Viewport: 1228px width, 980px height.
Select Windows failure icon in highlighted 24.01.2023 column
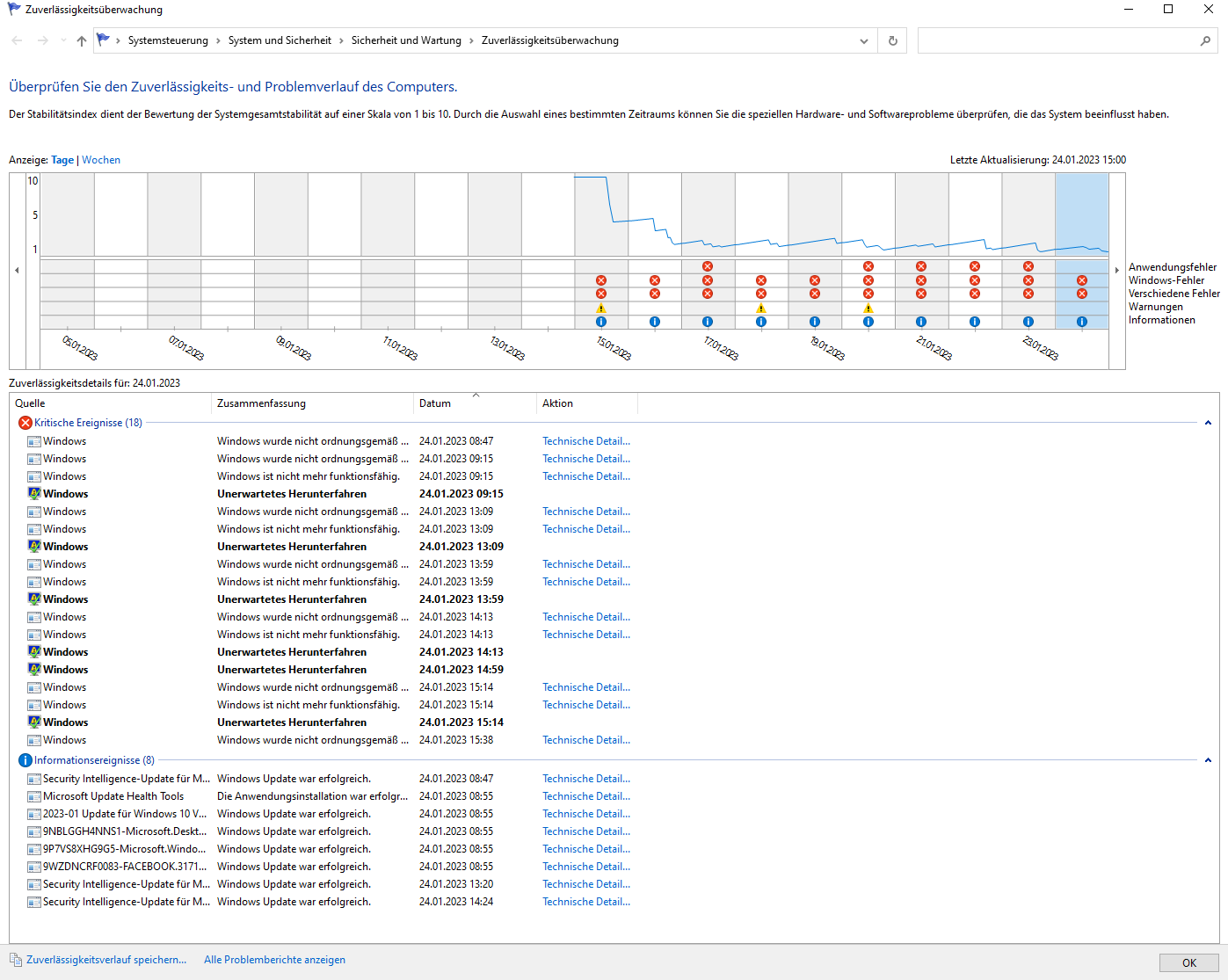1082,280
